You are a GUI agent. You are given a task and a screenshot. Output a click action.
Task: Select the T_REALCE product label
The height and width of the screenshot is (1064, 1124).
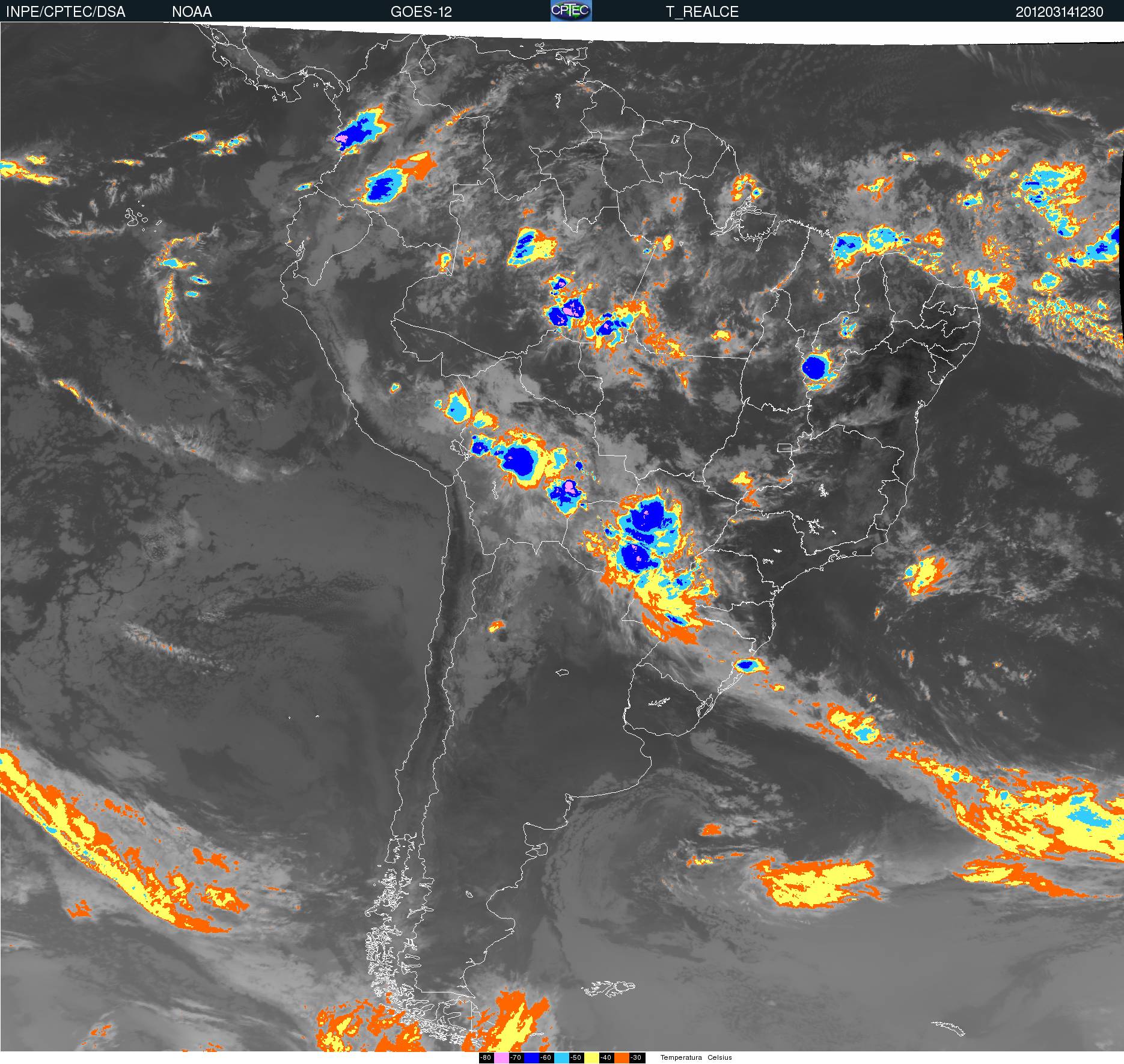[702, 12]
